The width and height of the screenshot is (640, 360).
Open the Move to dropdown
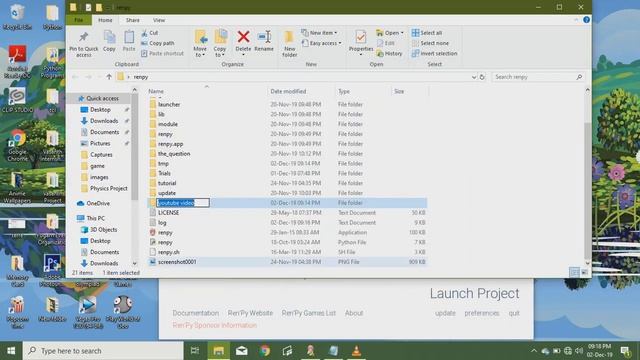[x=200, y=44]
